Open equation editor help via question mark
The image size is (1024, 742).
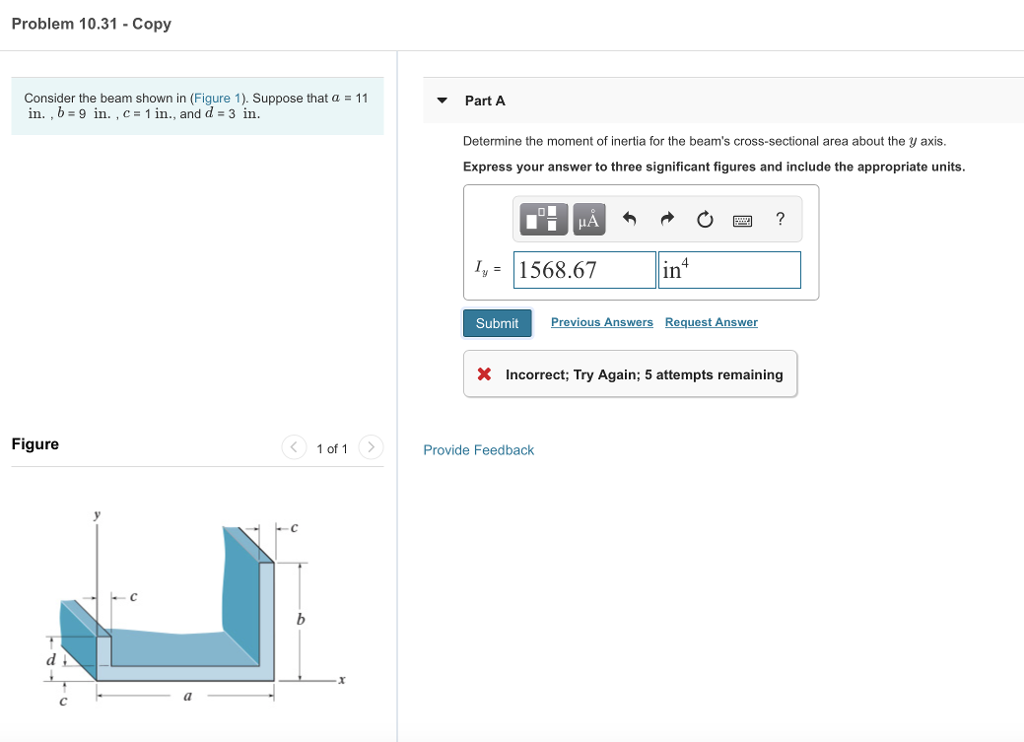(780, 218)
